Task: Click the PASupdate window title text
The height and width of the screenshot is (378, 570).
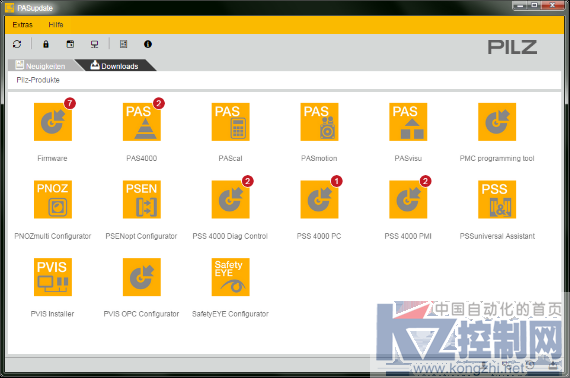Action: (35, 8)
